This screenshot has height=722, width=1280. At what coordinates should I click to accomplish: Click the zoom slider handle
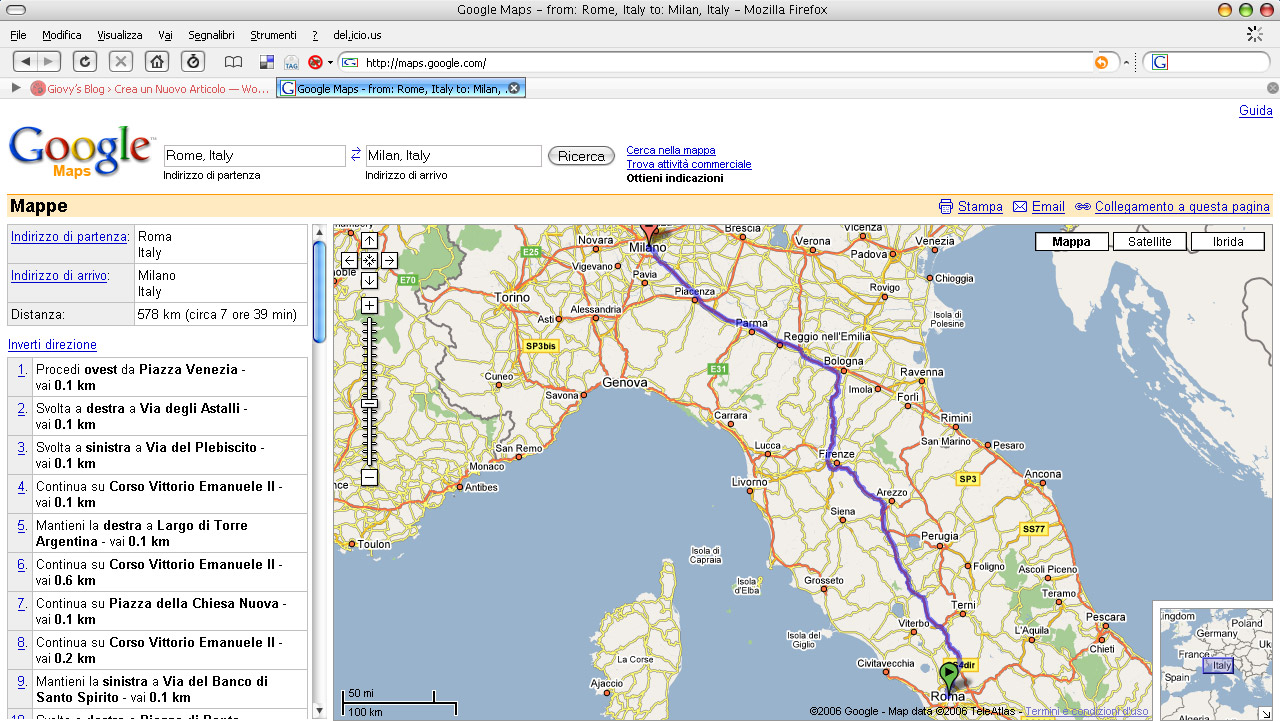[x=369, y=403]
